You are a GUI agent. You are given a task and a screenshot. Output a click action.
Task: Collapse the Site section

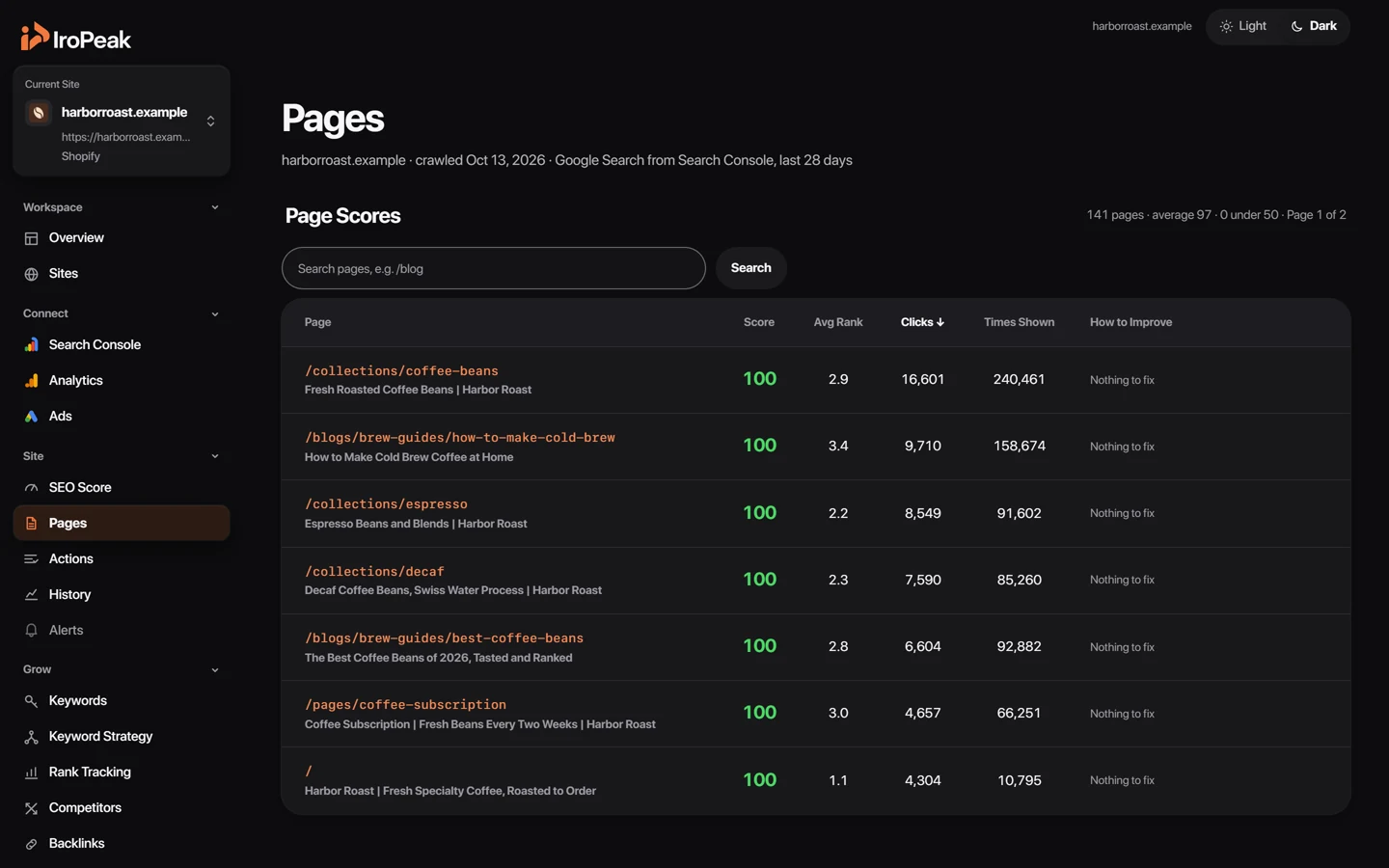[x=215, y=456]
